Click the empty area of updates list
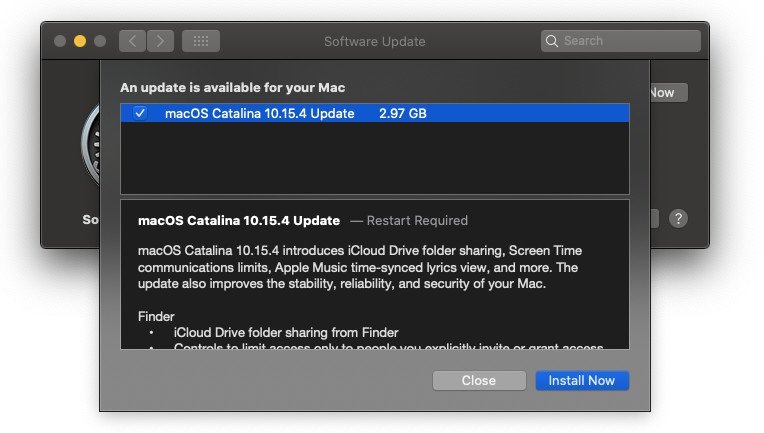Image resolution: width=764 pixels, height=433 pixels. coord(375,158)
